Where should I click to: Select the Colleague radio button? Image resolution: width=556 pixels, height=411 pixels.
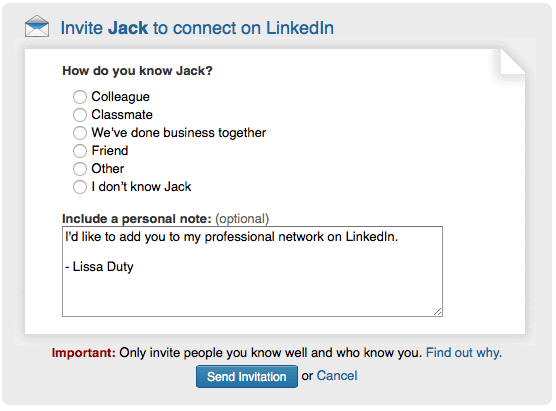pos(80,97)
